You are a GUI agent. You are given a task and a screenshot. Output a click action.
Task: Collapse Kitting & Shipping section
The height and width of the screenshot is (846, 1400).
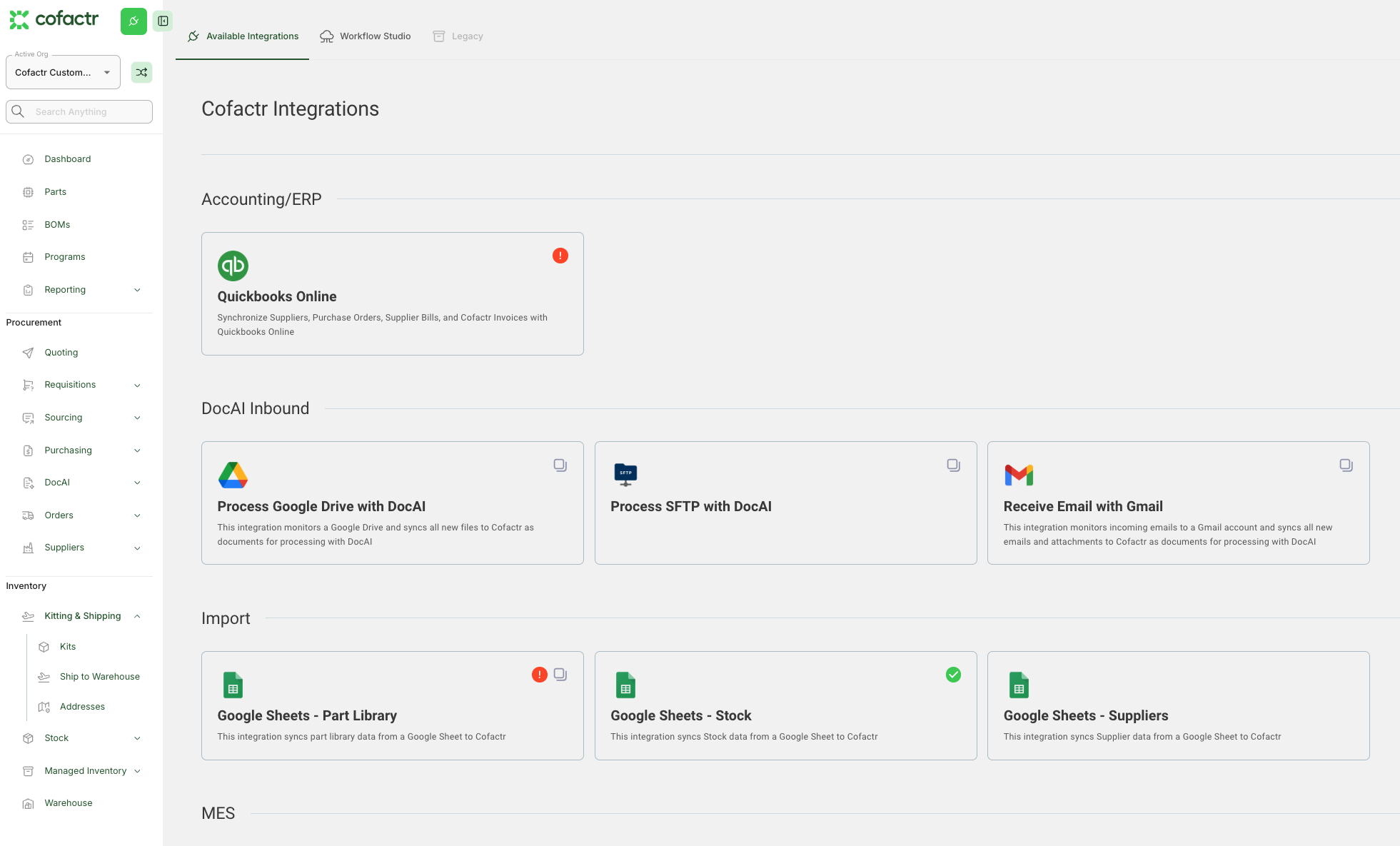click(x=137, y=616)
